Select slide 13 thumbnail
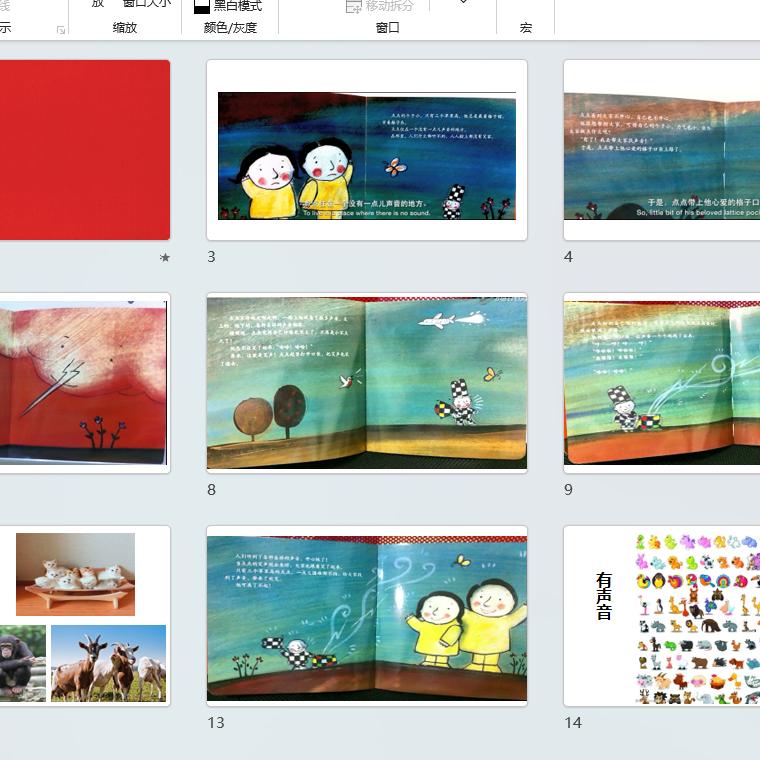 [367, 616]
